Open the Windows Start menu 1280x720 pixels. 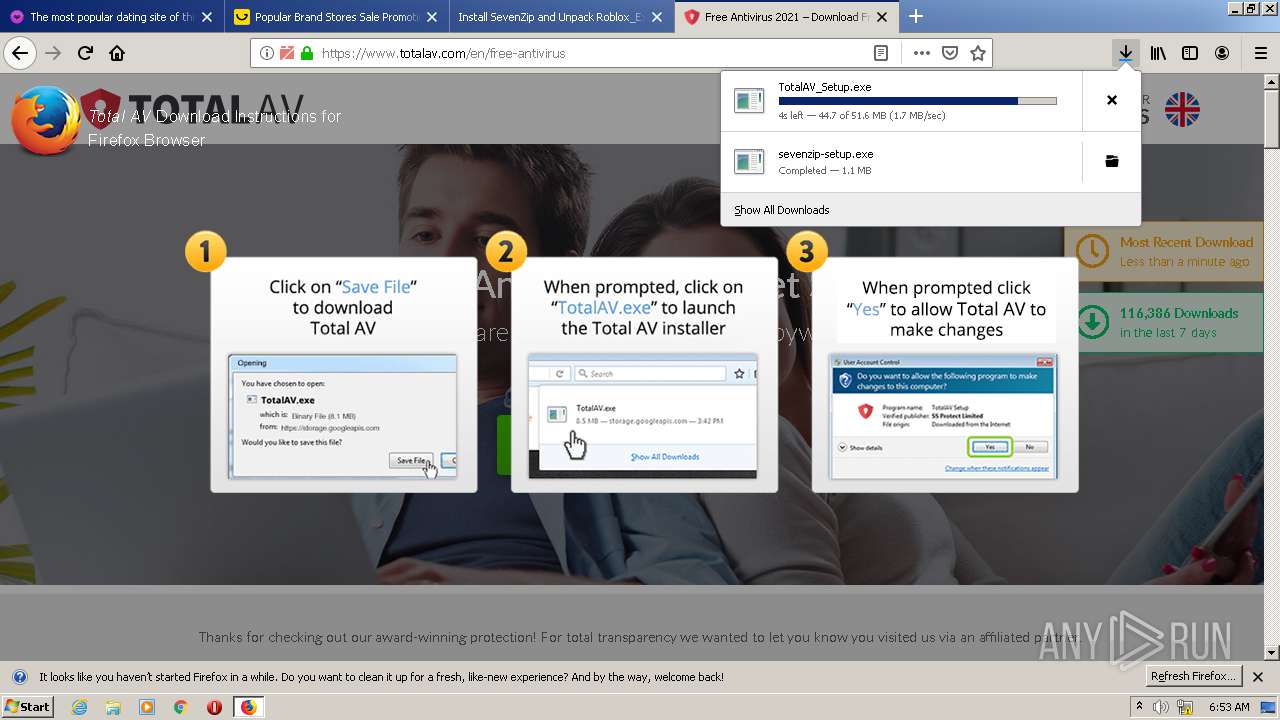click(x=27, y=707)
